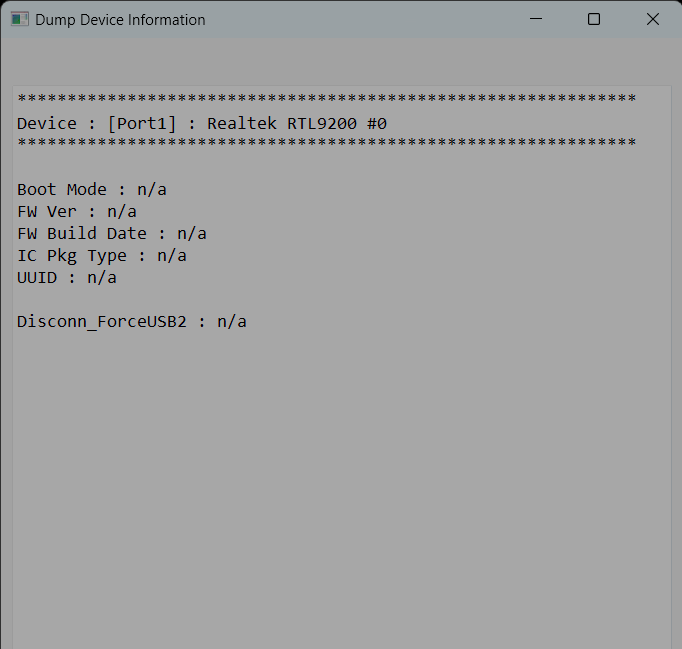
Task: Click the asterisk line above the Device row
Action: (x=327, y=98)
